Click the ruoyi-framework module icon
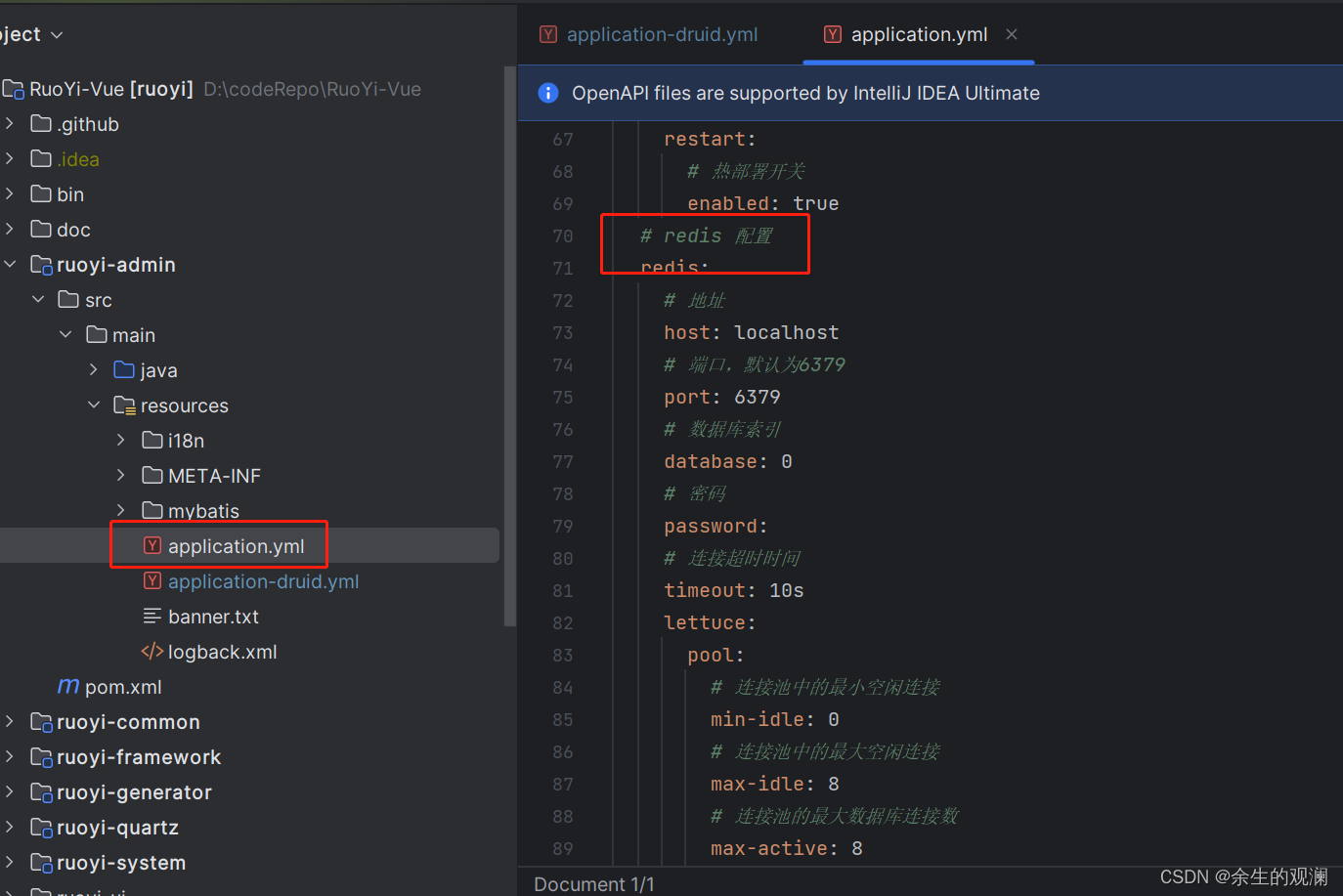Image resolution: width=1343 pixels, height=896 pixels. (41, 757)
